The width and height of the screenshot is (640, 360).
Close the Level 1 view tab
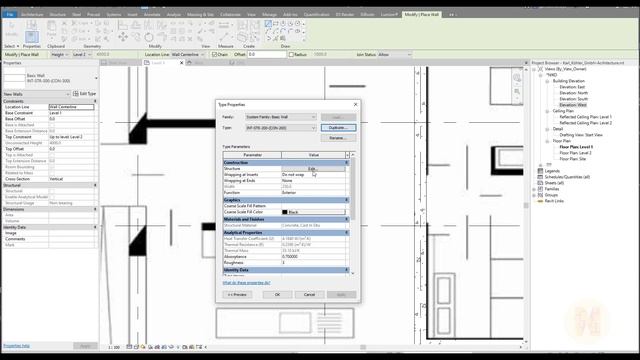point(182,63)
